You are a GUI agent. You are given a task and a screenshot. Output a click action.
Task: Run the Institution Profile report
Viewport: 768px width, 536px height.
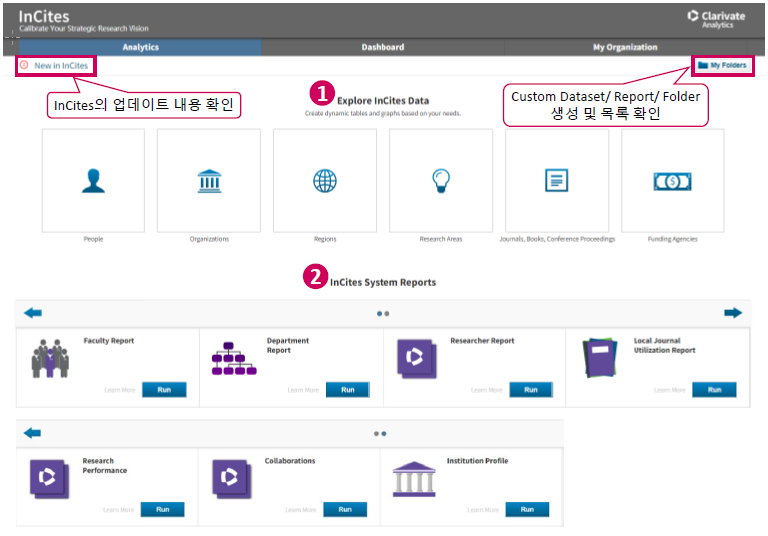pyautogui.click(x=527, y=510)
